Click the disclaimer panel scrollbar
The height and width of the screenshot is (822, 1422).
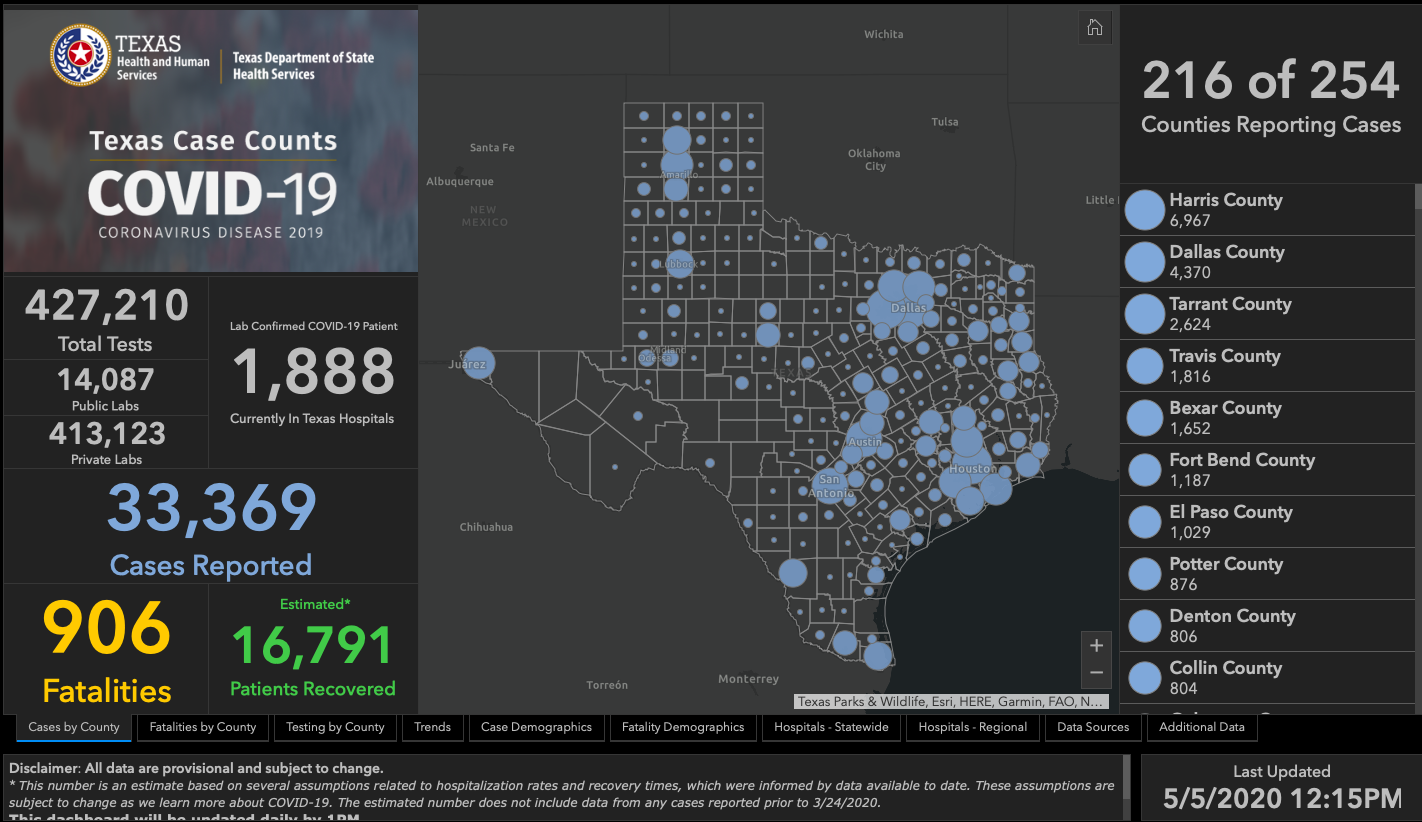(1128, 787)
